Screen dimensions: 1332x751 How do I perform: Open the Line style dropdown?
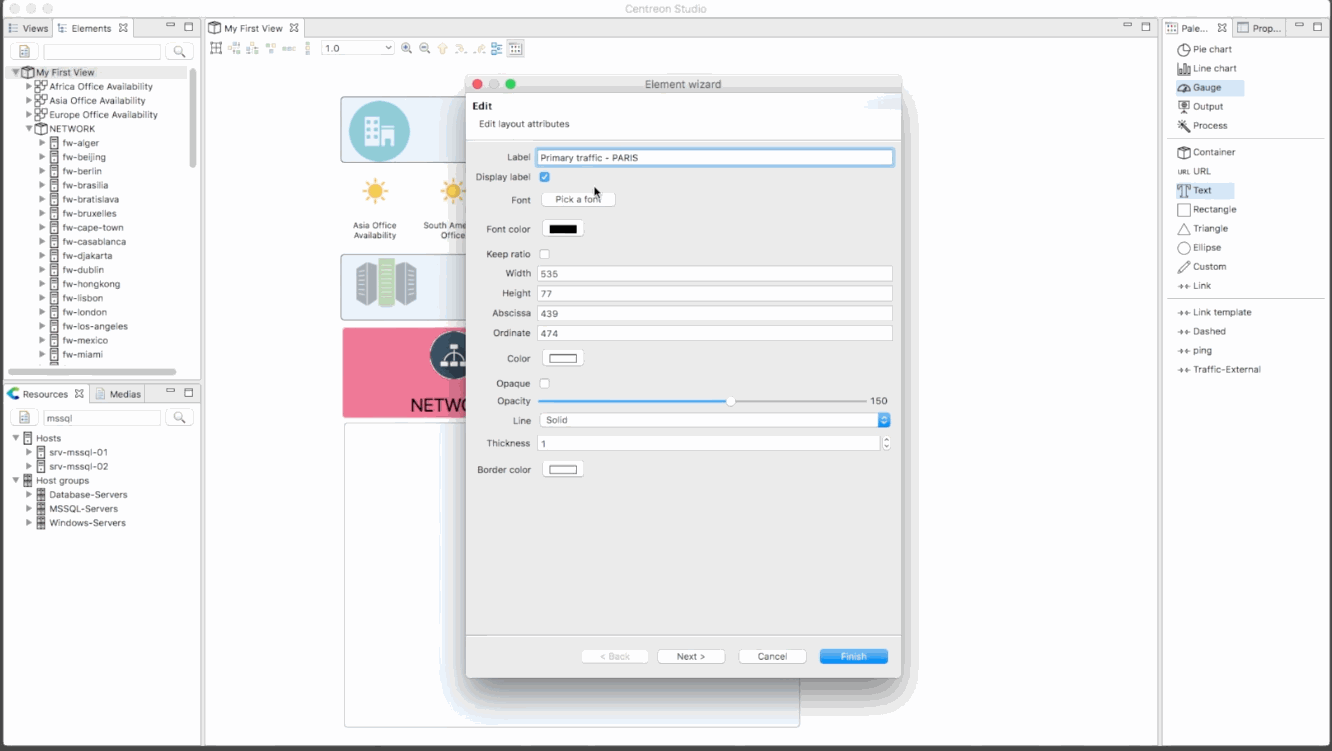point(714,420)
